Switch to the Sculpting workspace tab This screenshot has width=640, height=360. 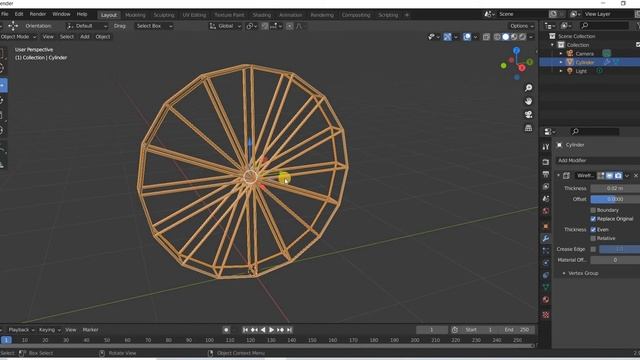pyautogui.click(x=164, y=15)
